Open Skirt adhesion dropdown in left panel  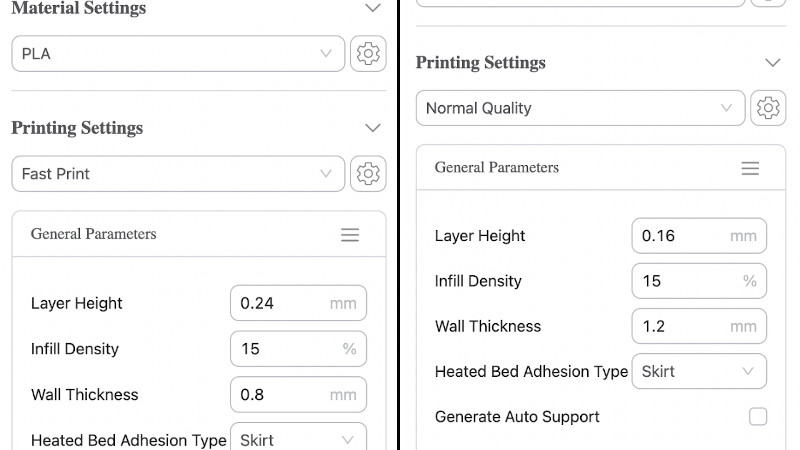tap(298, 439)
